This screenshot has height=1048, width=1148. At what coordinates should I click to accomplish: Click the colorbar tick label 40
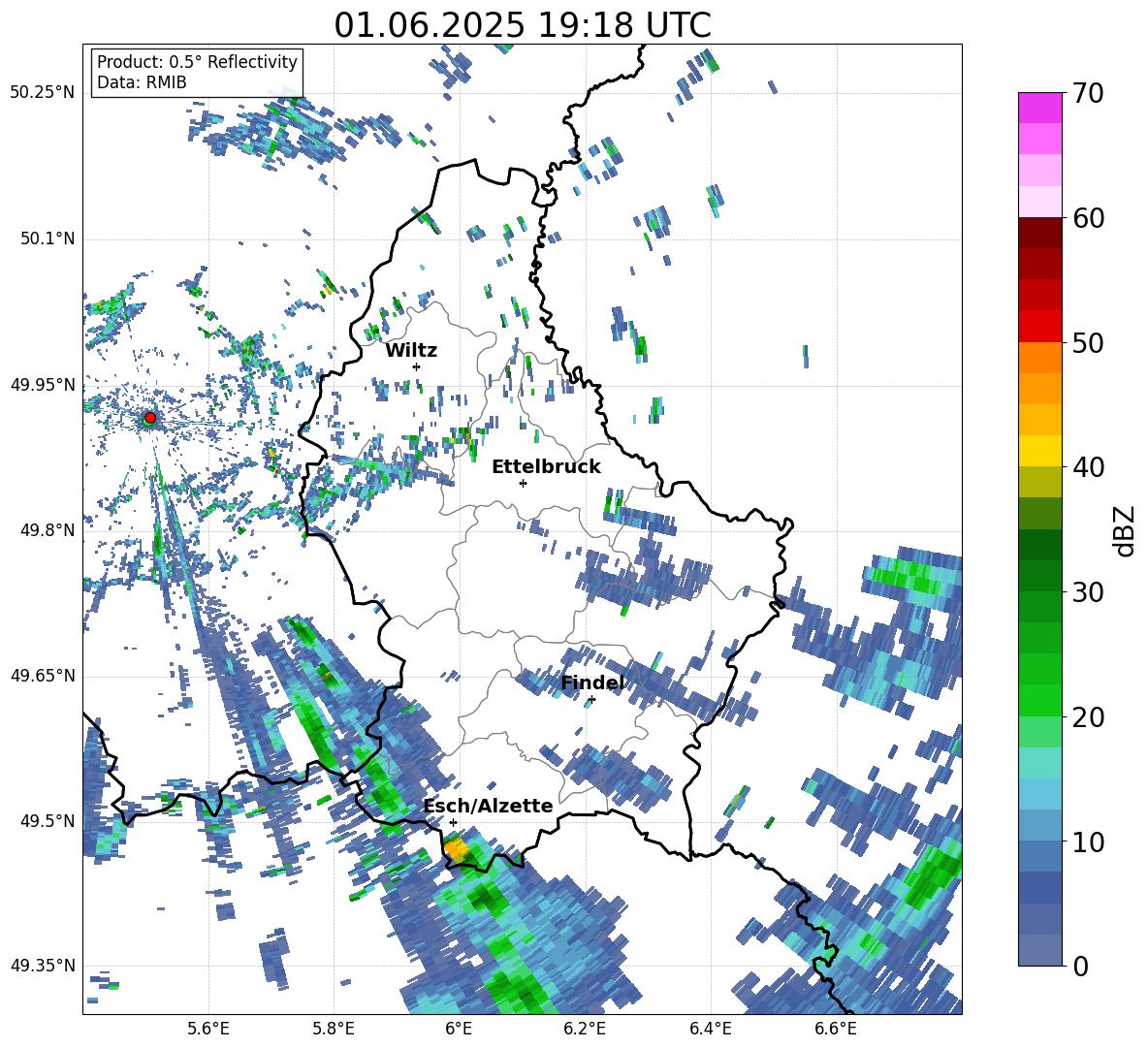coord(1087,467)
